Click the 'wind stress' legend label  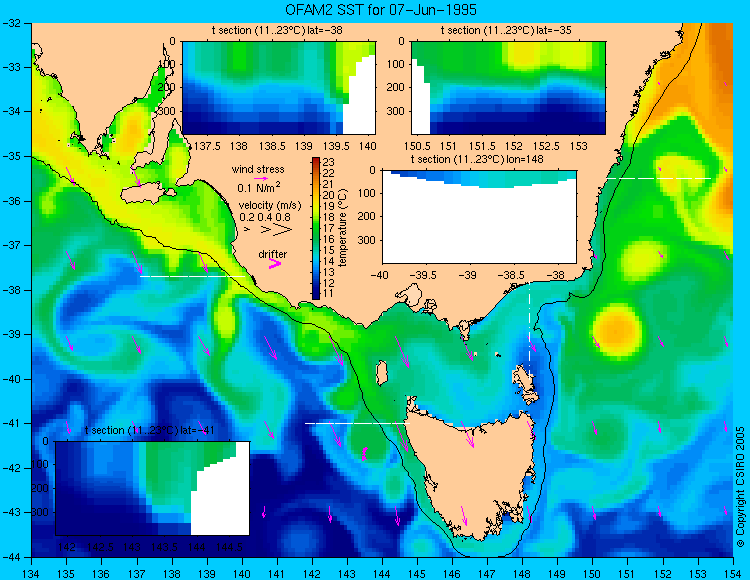258,169
